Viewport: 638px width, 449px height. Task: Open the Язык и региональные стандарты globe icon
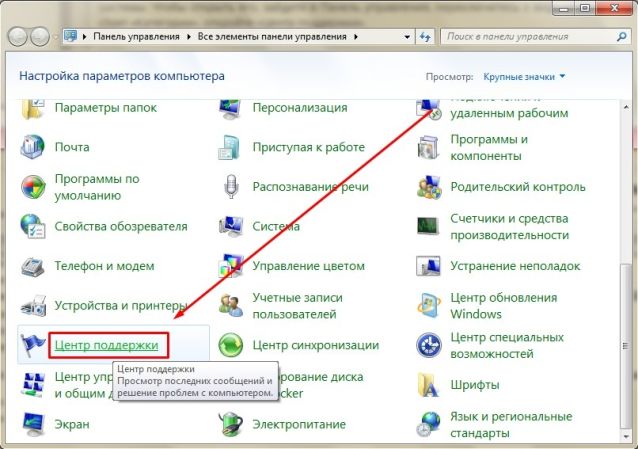point(430,425)
